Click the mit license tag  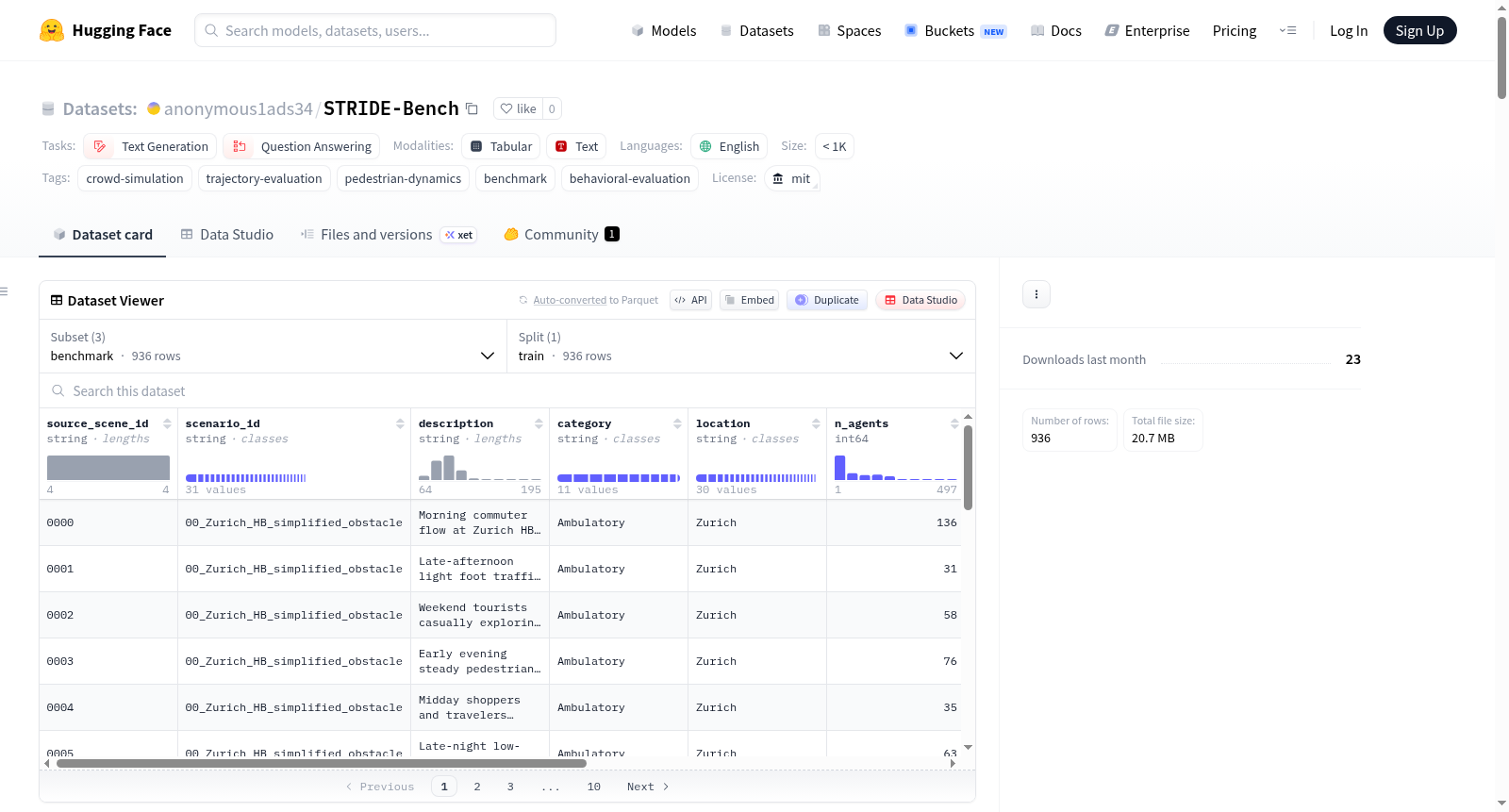coord(791,178)
